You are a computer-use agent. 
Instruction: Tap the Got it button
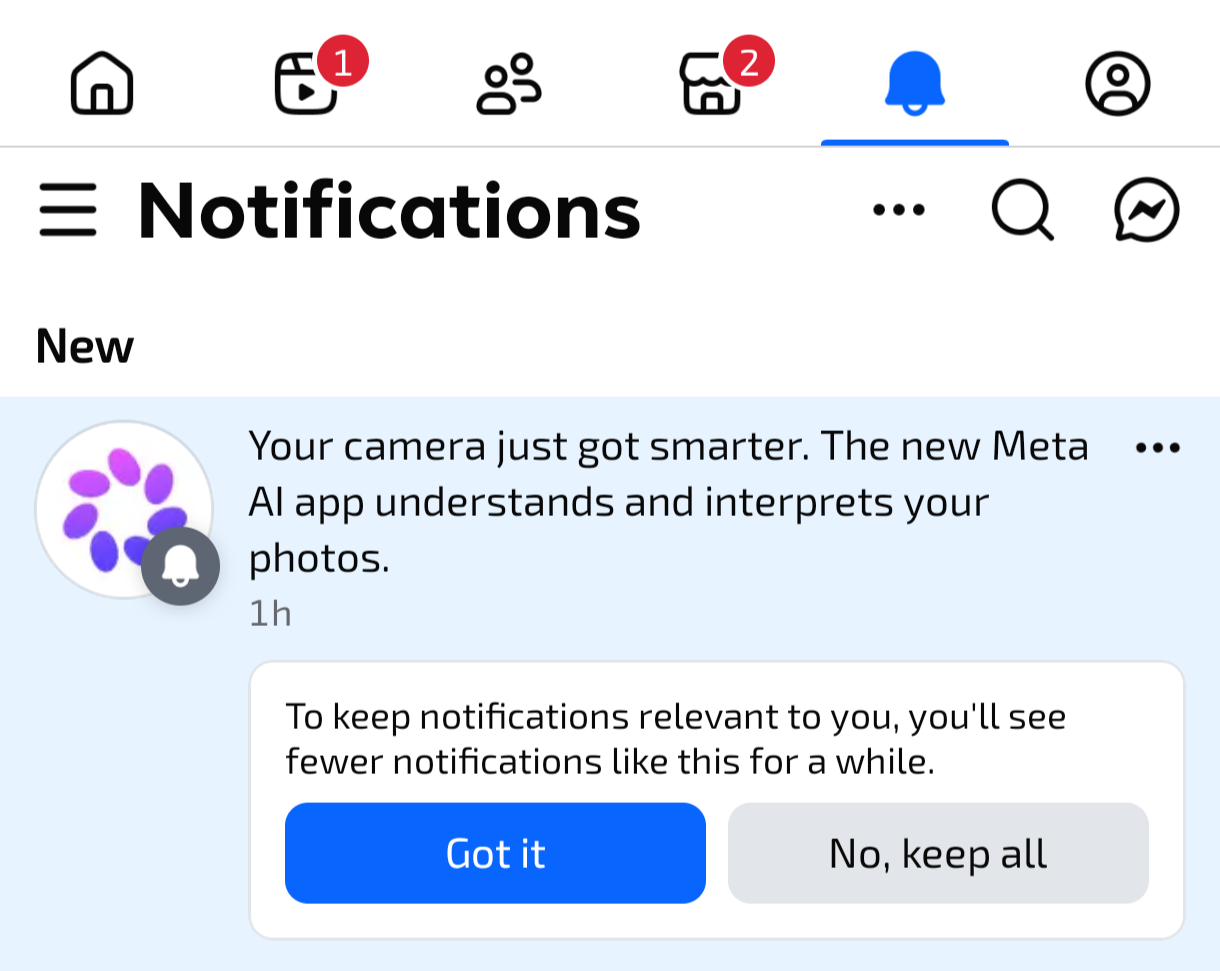point(495,853)
